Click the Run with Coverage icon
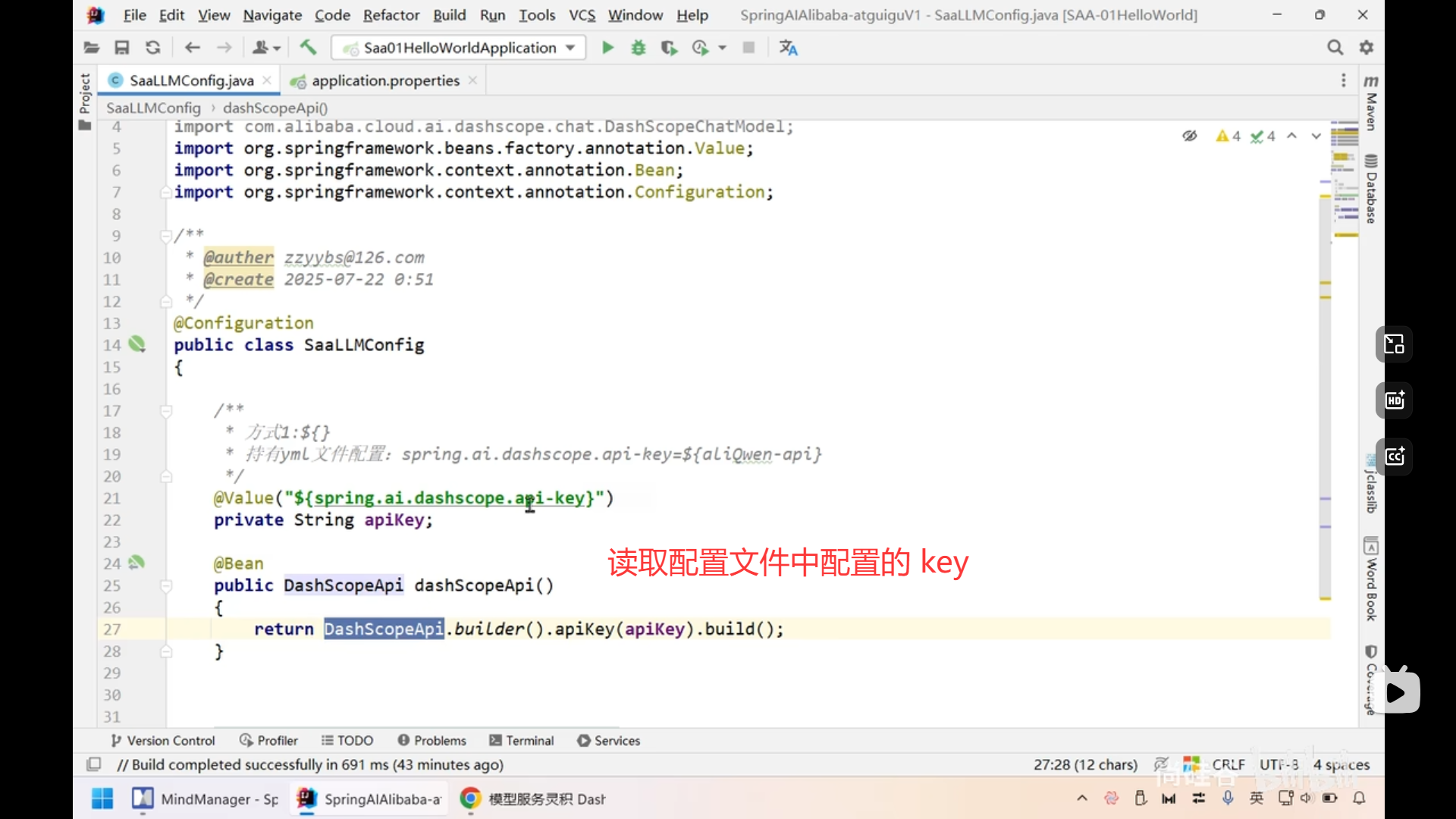Screen dimensions: 1456x819 click(x=670, y=48)
